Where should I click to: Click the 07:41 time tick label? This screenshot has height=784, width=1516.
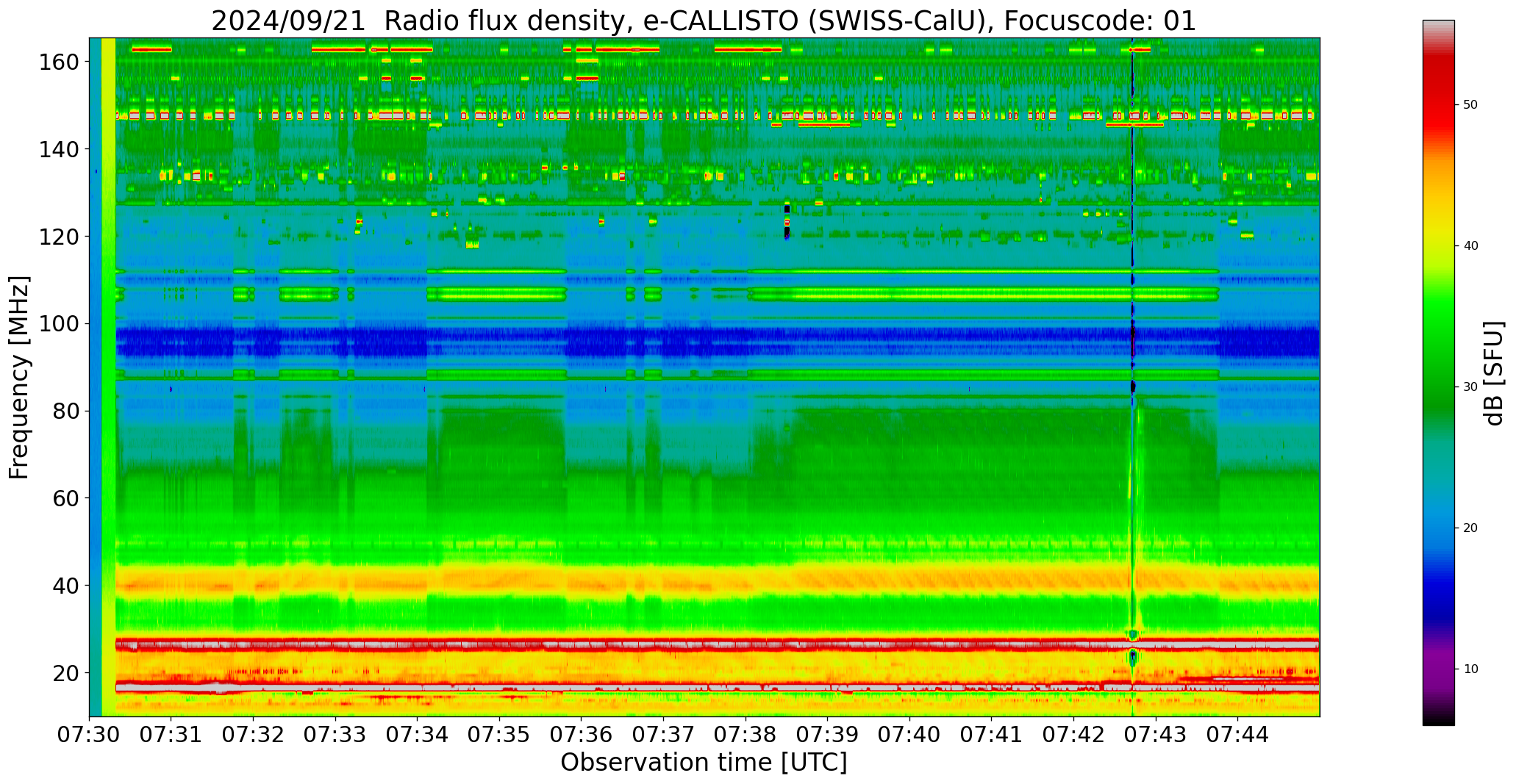[992, 734]
